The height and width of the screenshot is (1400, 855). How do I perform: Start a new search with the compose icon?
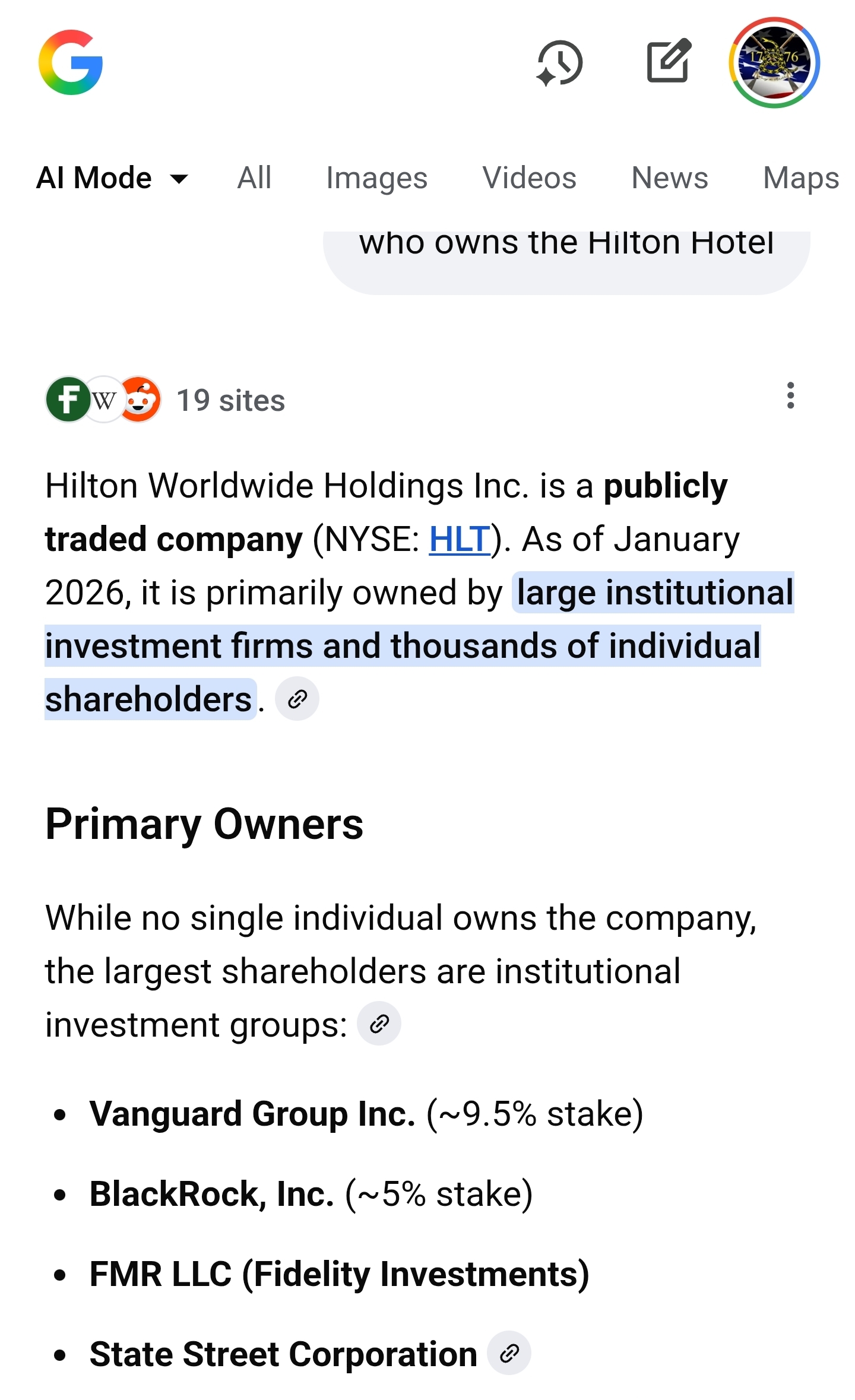coord(669,61)
